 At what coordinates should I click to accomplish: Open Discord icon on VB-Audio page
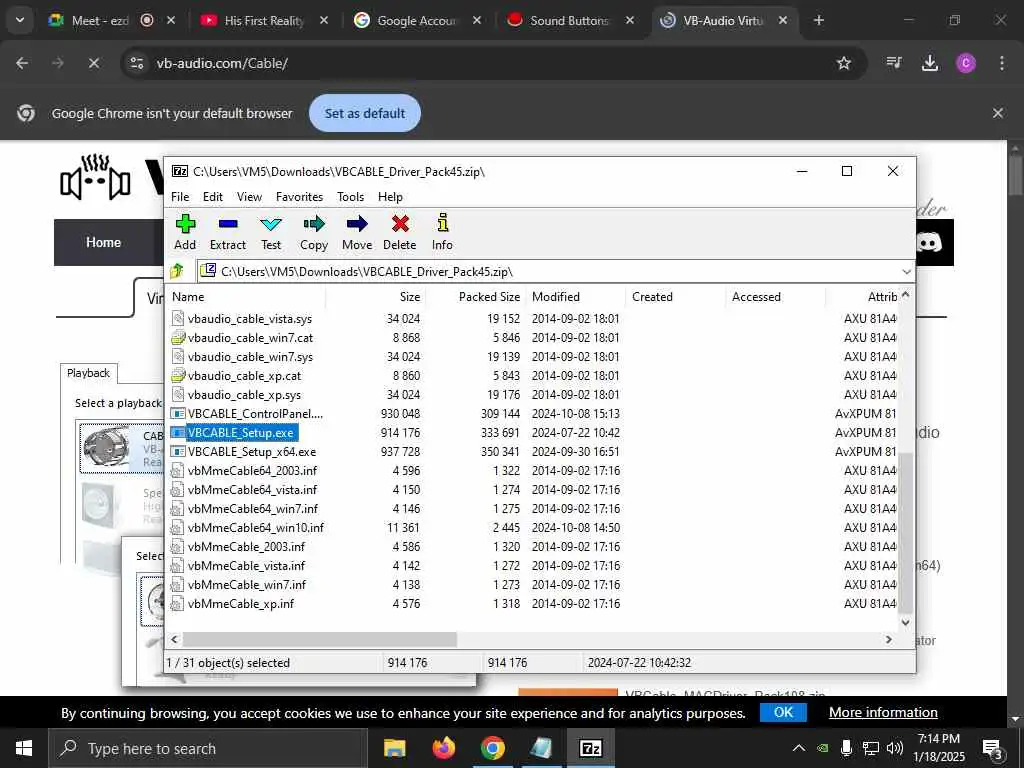click(x=929, y=242)
